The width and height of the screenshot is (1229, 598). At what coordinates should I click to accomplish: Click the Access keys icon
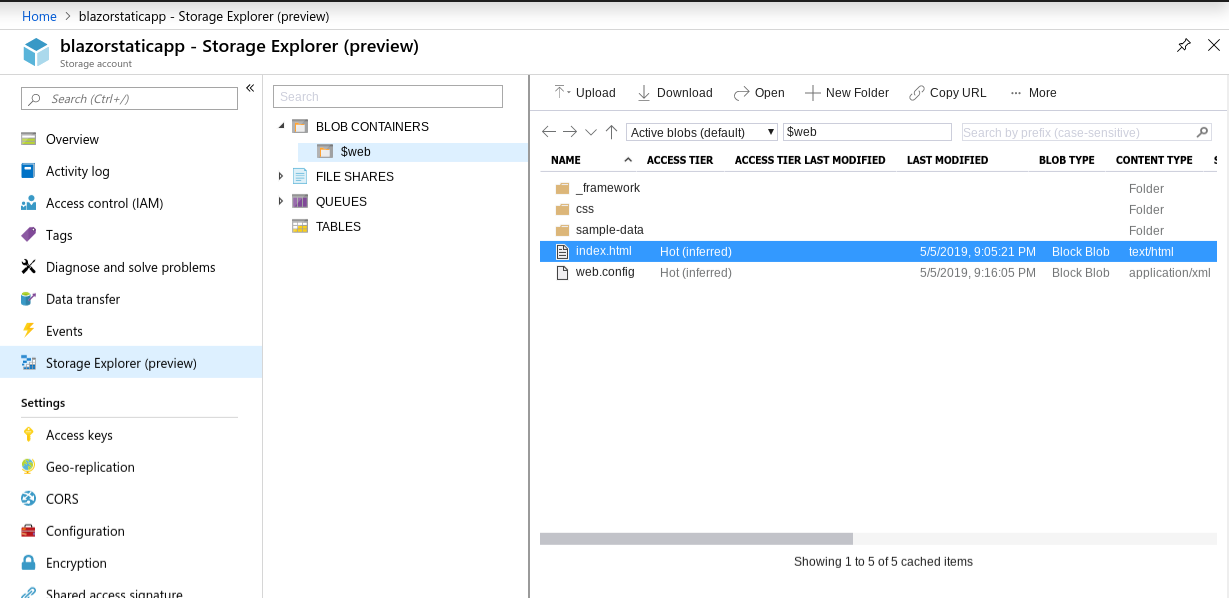click(29, 435)
